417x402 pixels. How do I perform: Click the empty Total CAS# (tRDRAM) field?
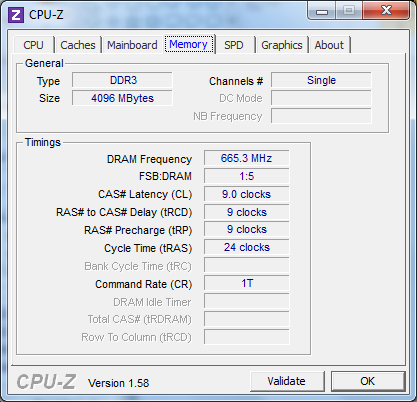pyautogui.click(x=247, y=319)
